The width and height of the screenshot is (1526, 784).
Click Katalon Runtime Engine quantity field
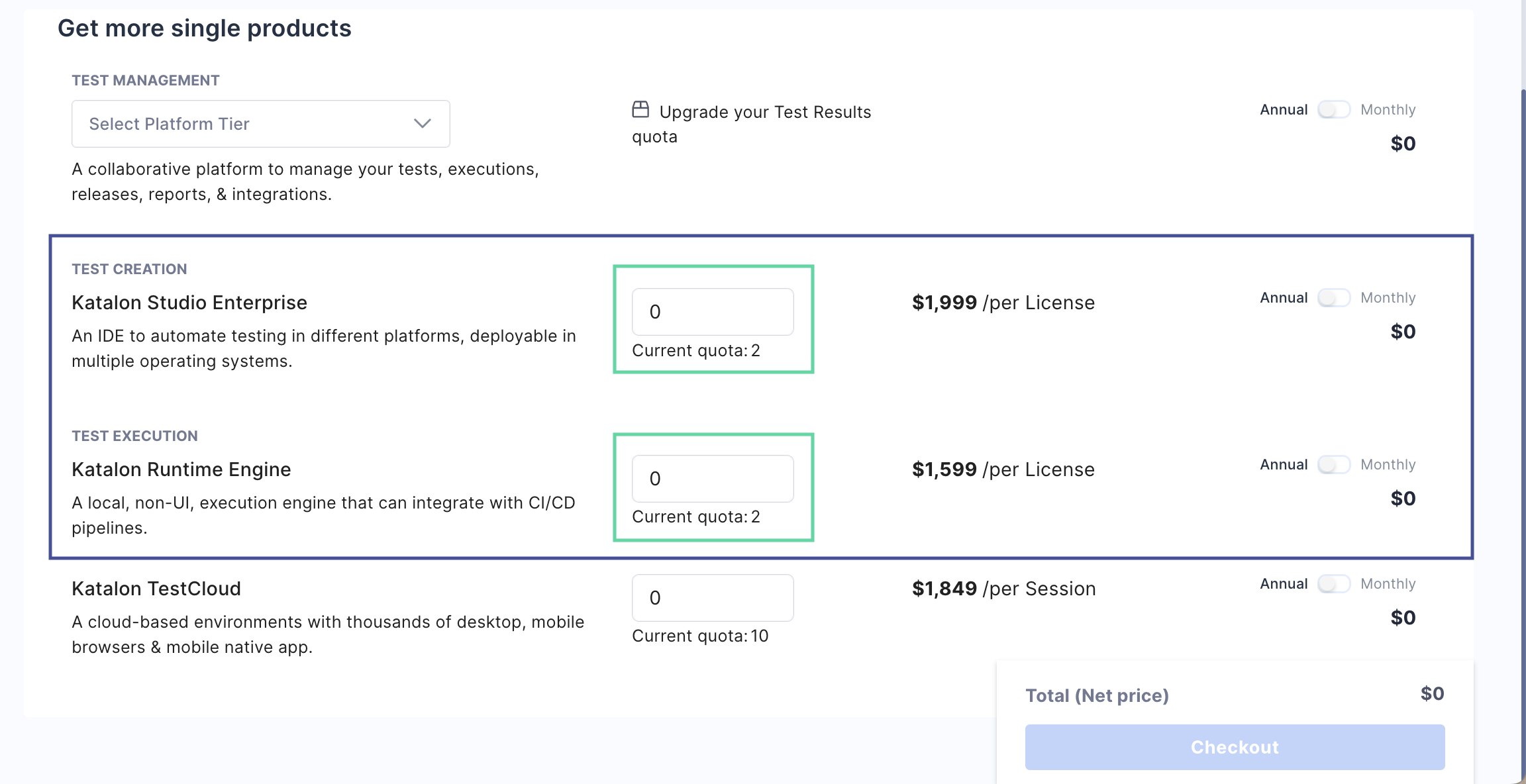point(713,479)
